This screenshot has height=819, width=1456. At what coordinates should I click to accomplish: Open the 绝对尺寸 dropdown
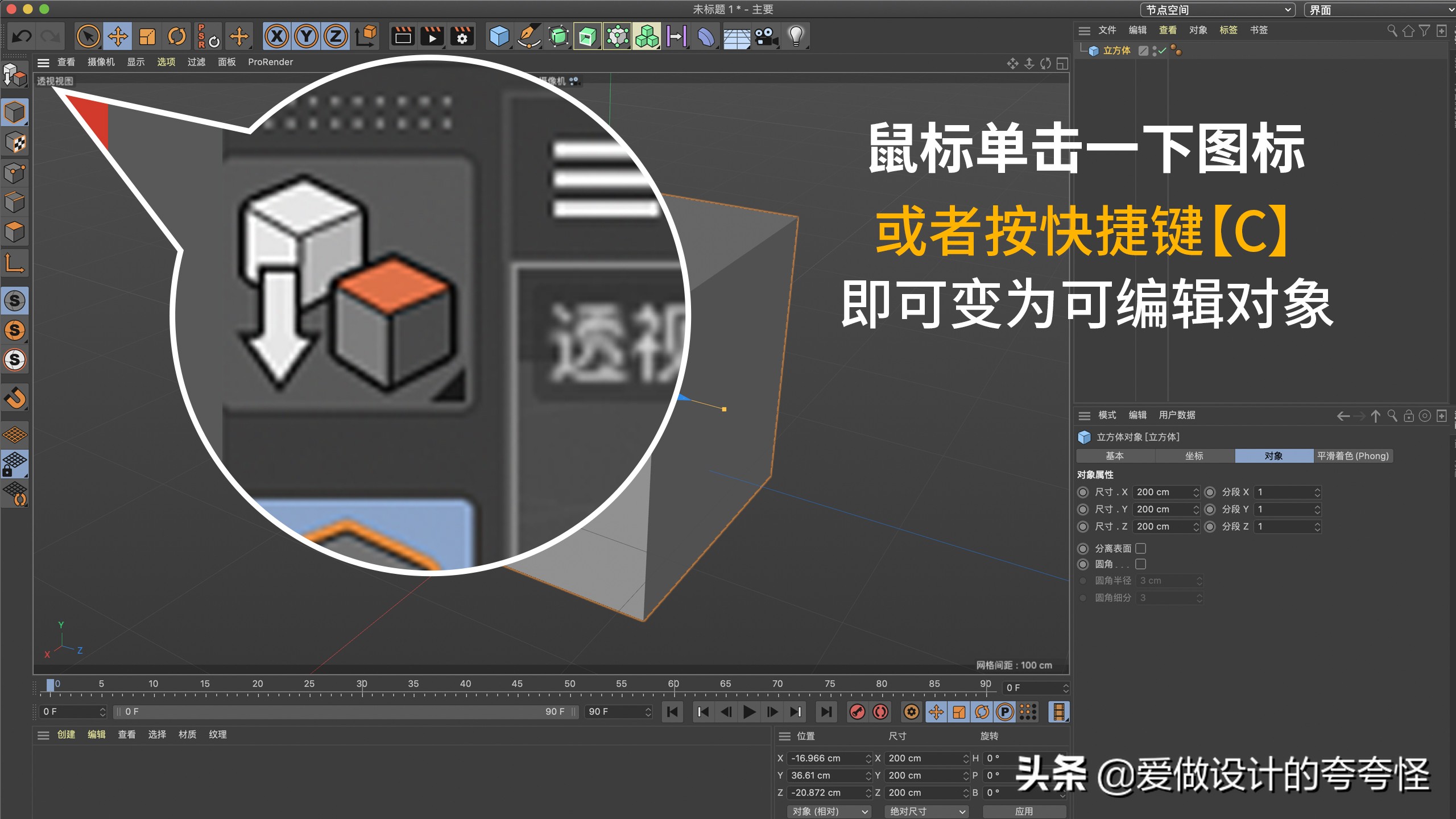tap(926, 811)
